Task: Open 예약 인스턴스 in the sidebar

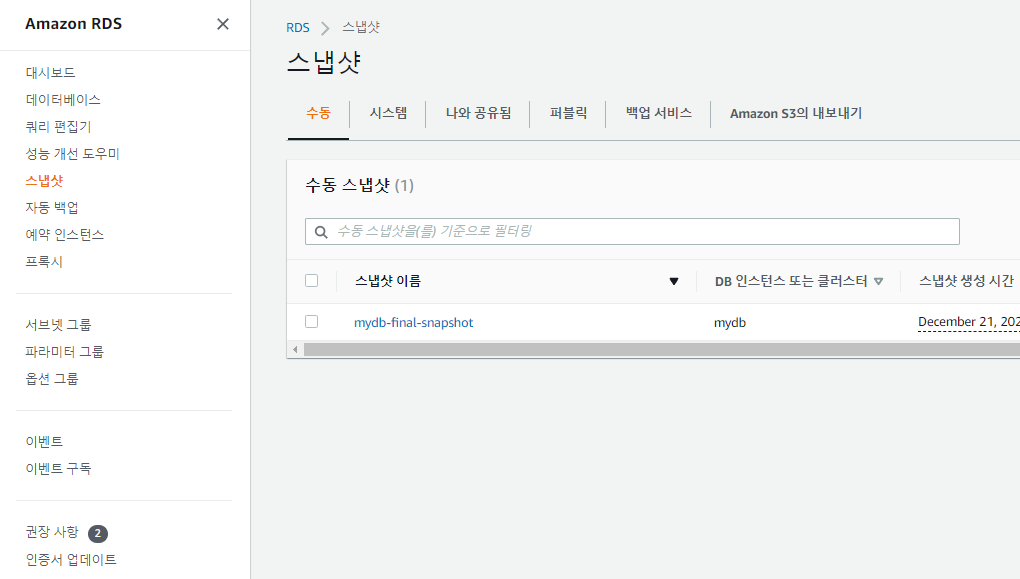Action: [x=65, y=235]
